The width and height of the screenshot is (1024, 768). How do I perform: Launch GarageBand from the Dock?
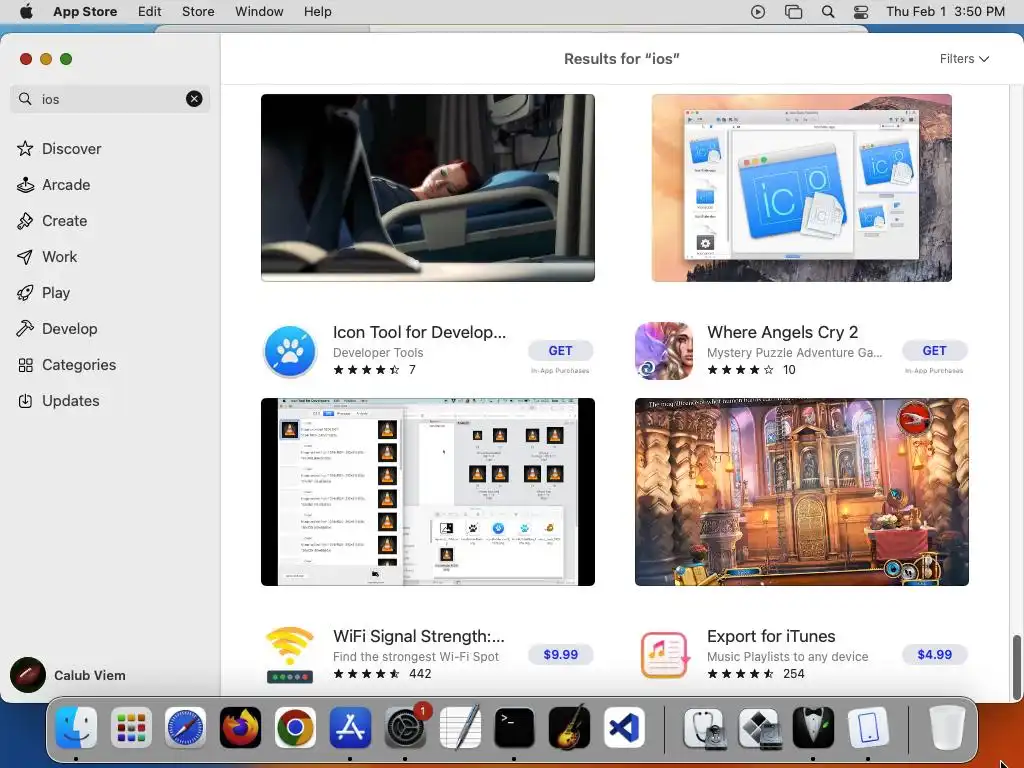point(569,728)
